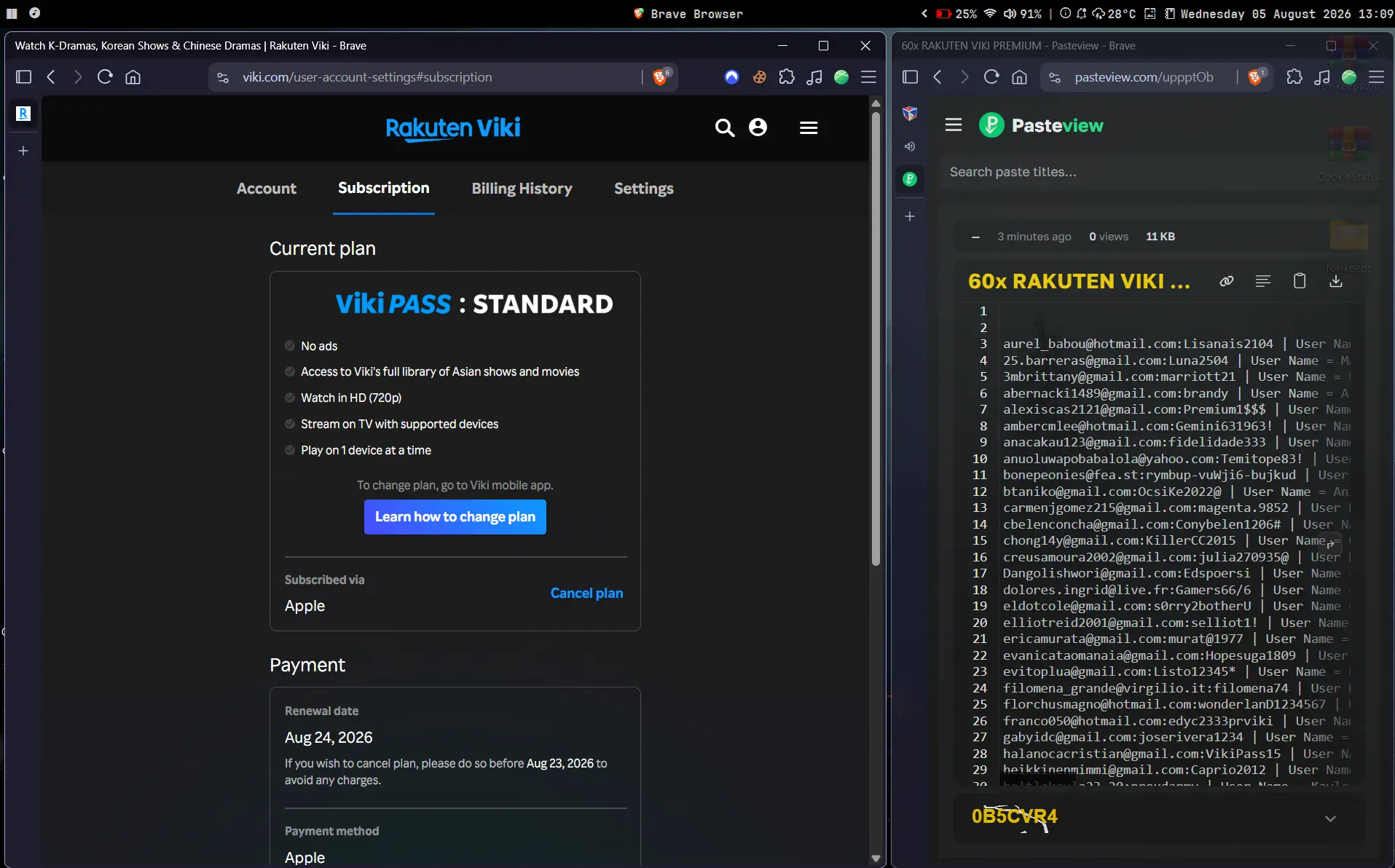The width and height of the screenshot is (1395, 868).
Task: Open the volume 91% indicator
Action: 1022,14
